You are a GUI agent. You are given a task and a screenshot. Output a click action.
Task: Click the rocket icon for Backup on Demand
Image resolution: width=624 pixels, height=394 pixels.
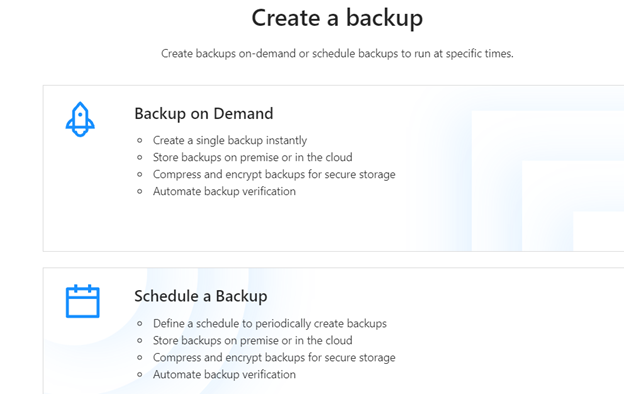pyautogui.click(x=80, y=119)
